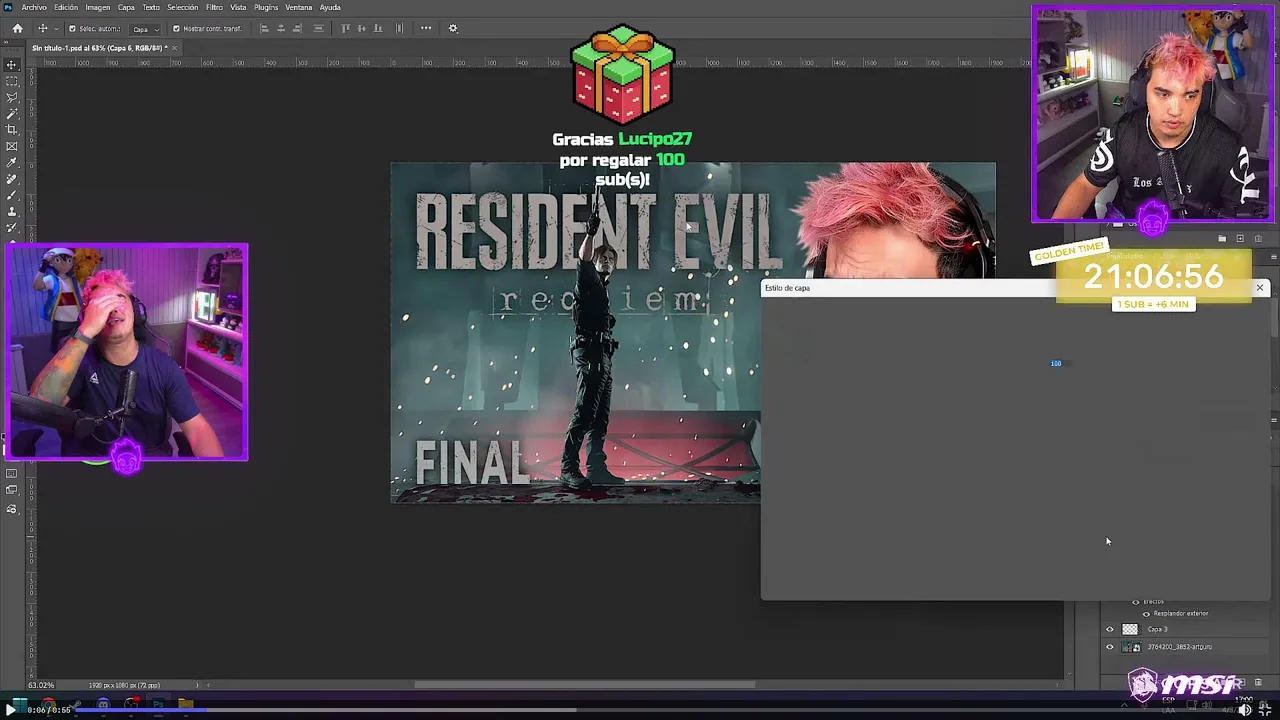Screen dimensions: 1280x720
Task: Align top edges in options bar
Action: [x=345, y=28]
